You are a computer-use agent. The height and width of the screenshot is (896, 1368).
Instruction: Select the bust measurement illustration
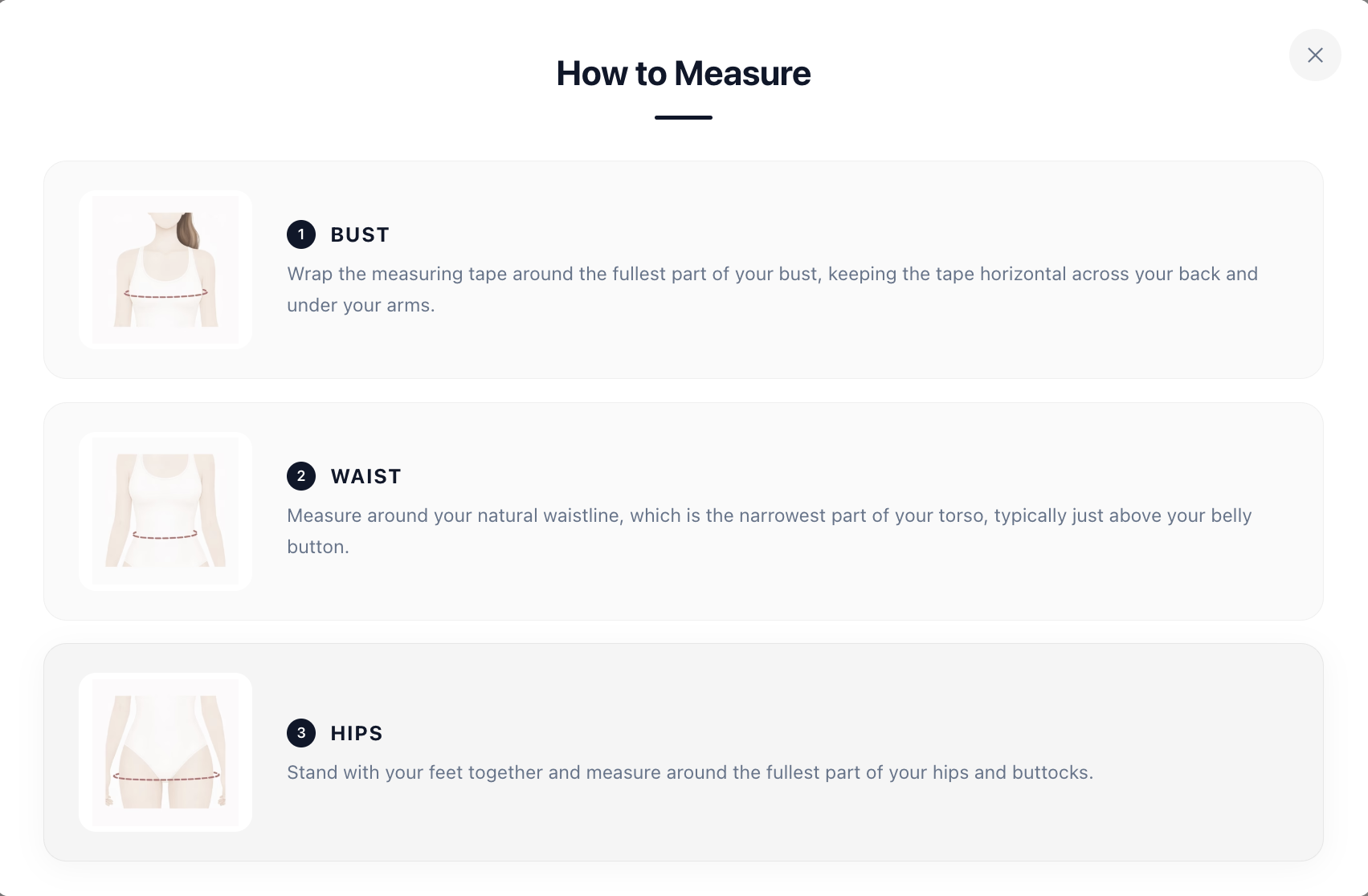click(x=165, y=269)
